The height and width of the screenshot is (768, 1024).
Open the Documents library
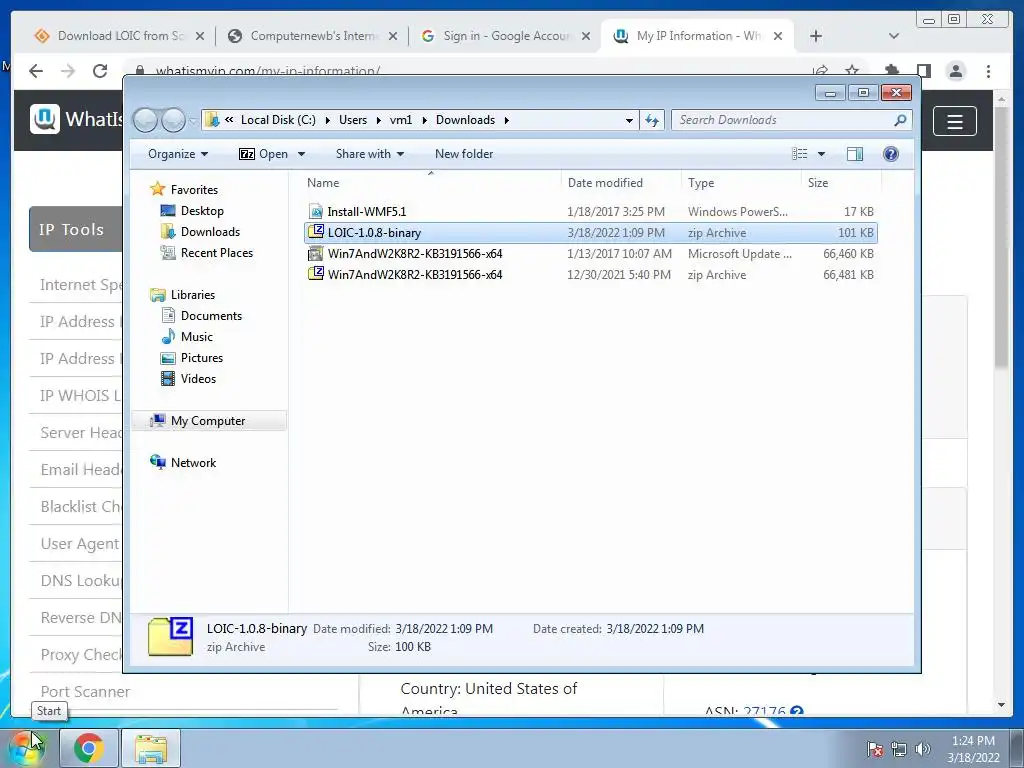pyautogui.click(x=211, y=315)
